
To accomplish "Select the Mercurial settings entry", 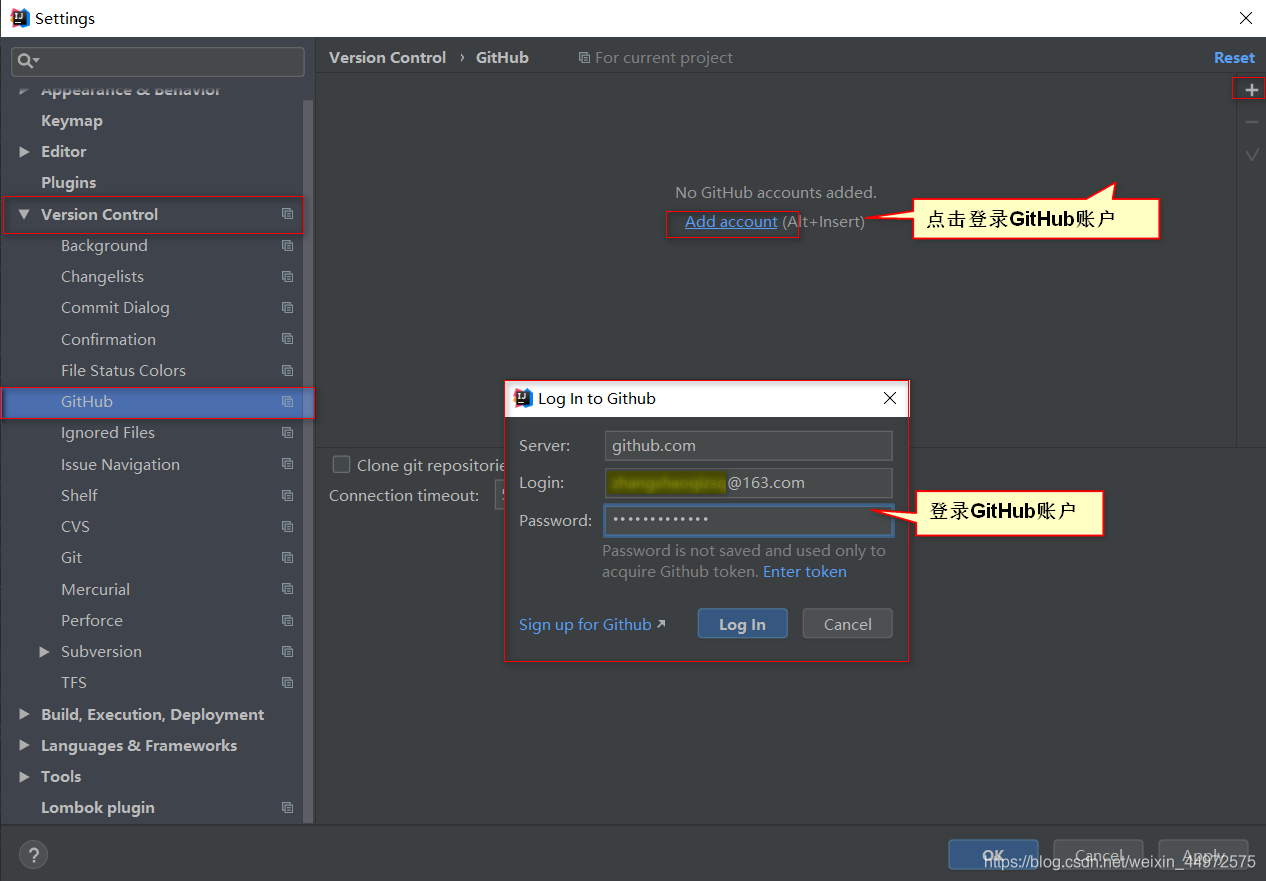I will (x=95, y=589).
